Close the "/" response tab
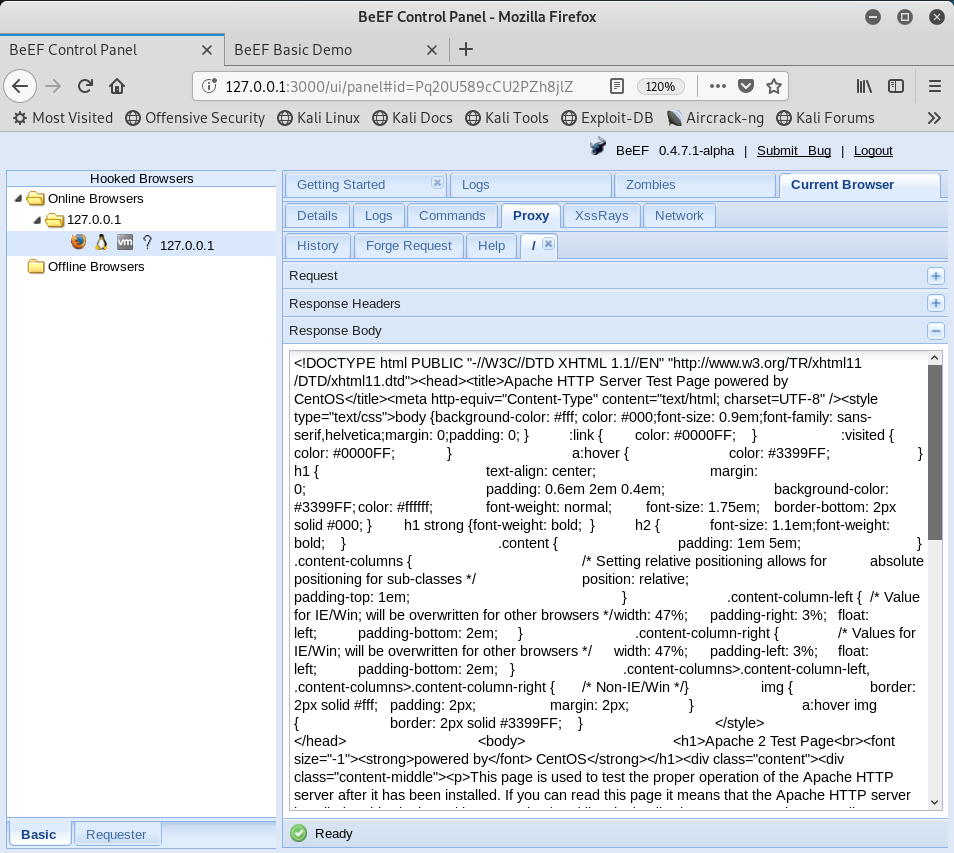Viewport: 954px width, 853px height. pos(548,243)
